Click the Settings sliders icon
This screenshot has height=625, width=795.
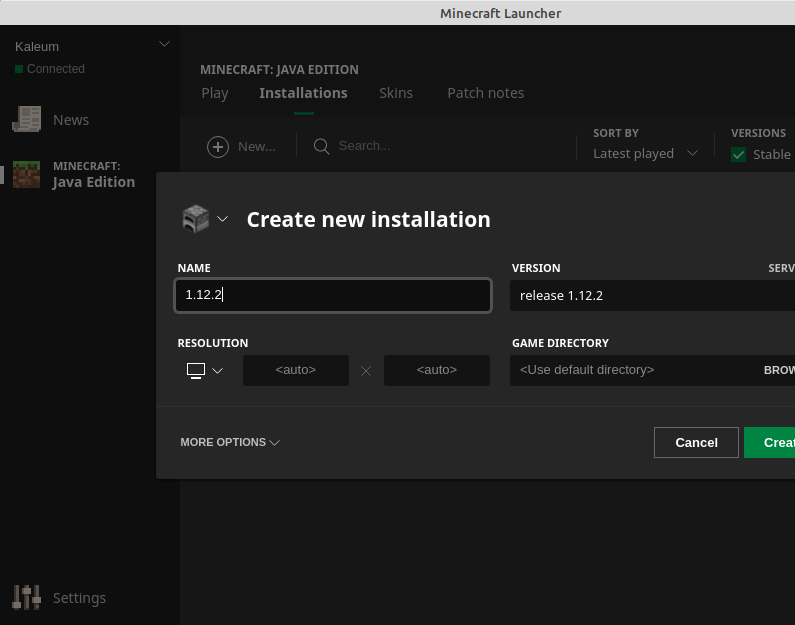(x=26, y=597)
